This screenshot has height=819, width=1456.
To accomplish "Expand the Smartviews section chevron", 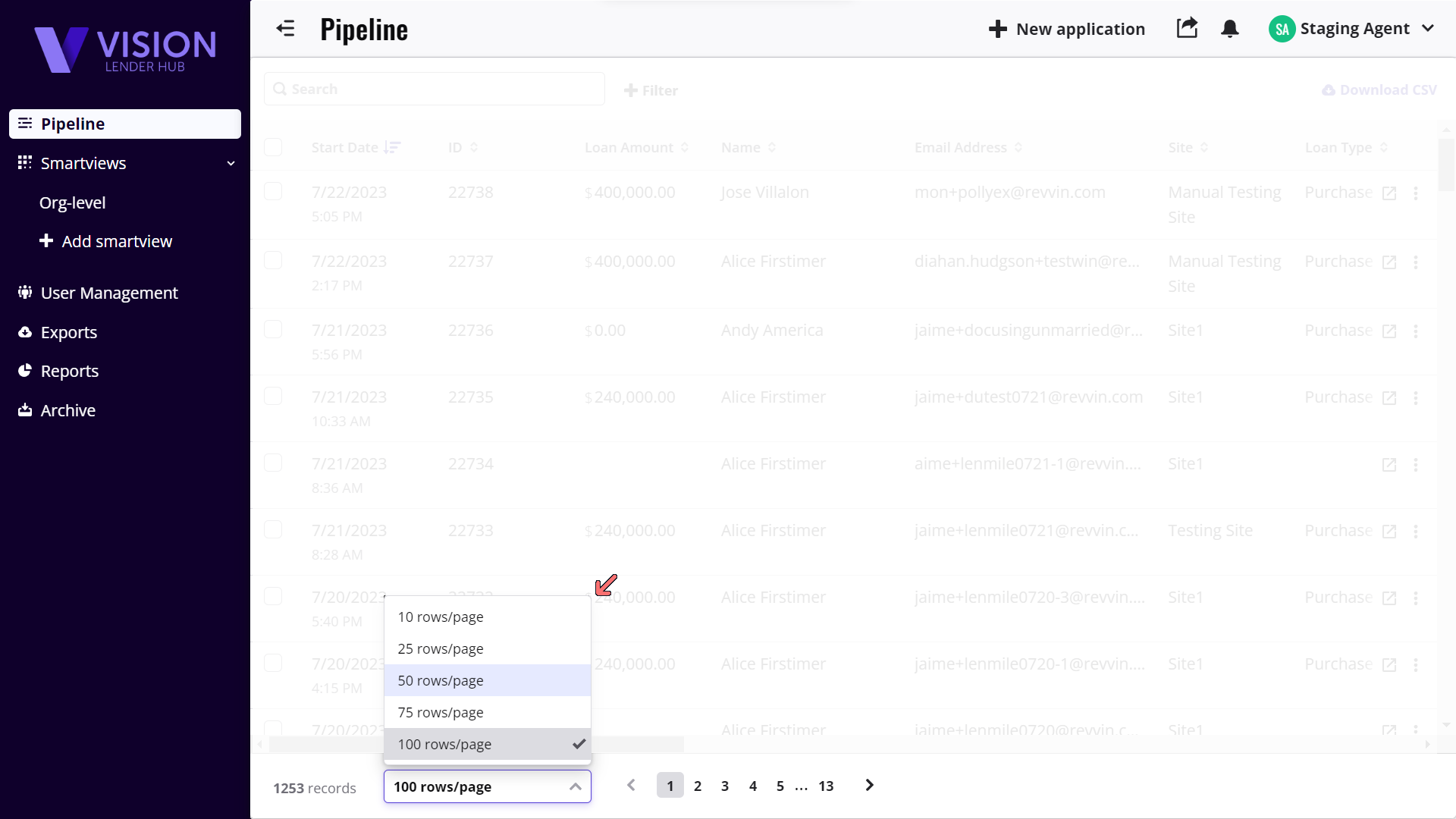I will pyautogui.click(x=231, y=163).
